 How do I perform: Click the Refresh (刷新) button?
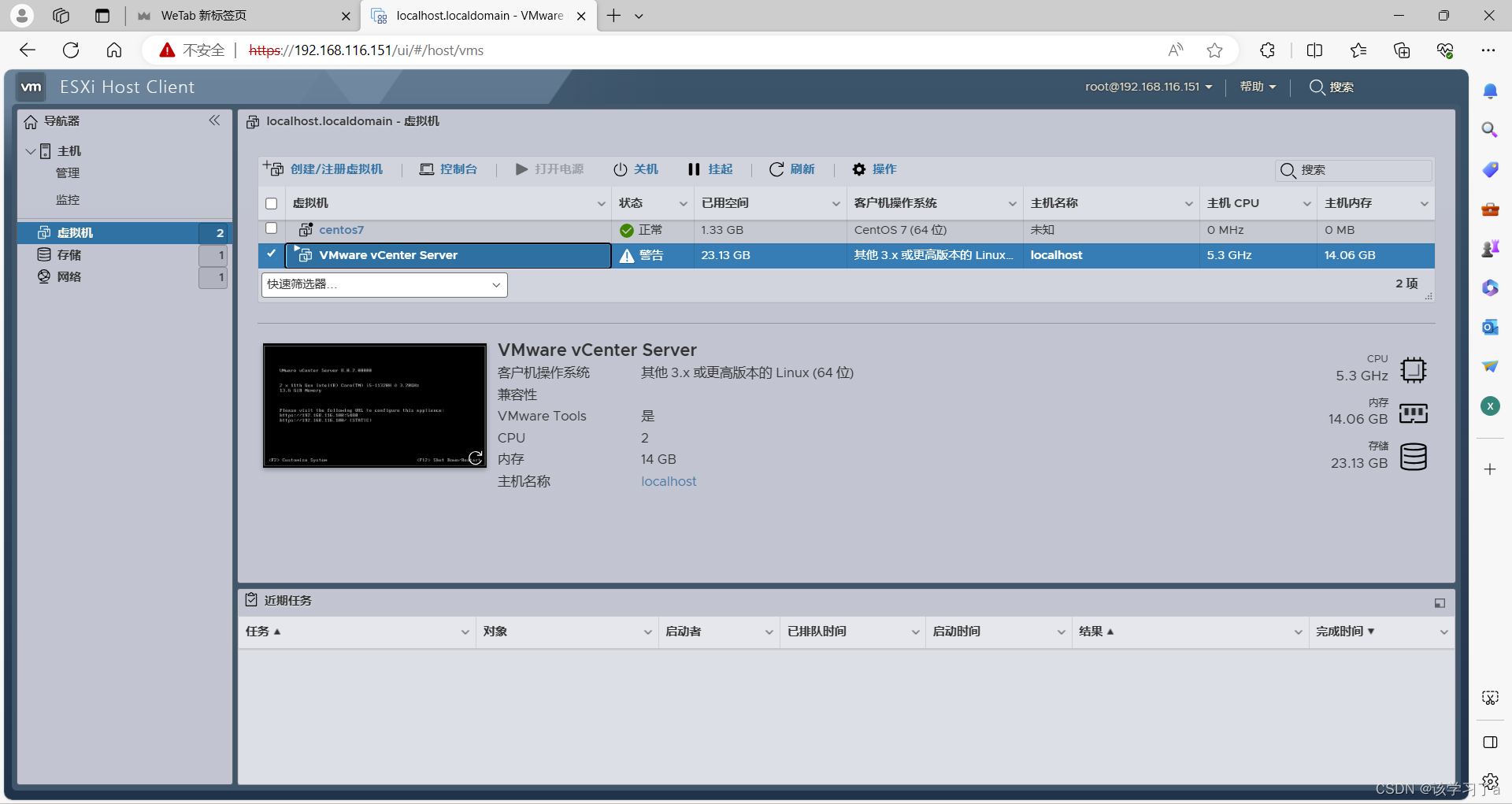(x=792, y=169)
